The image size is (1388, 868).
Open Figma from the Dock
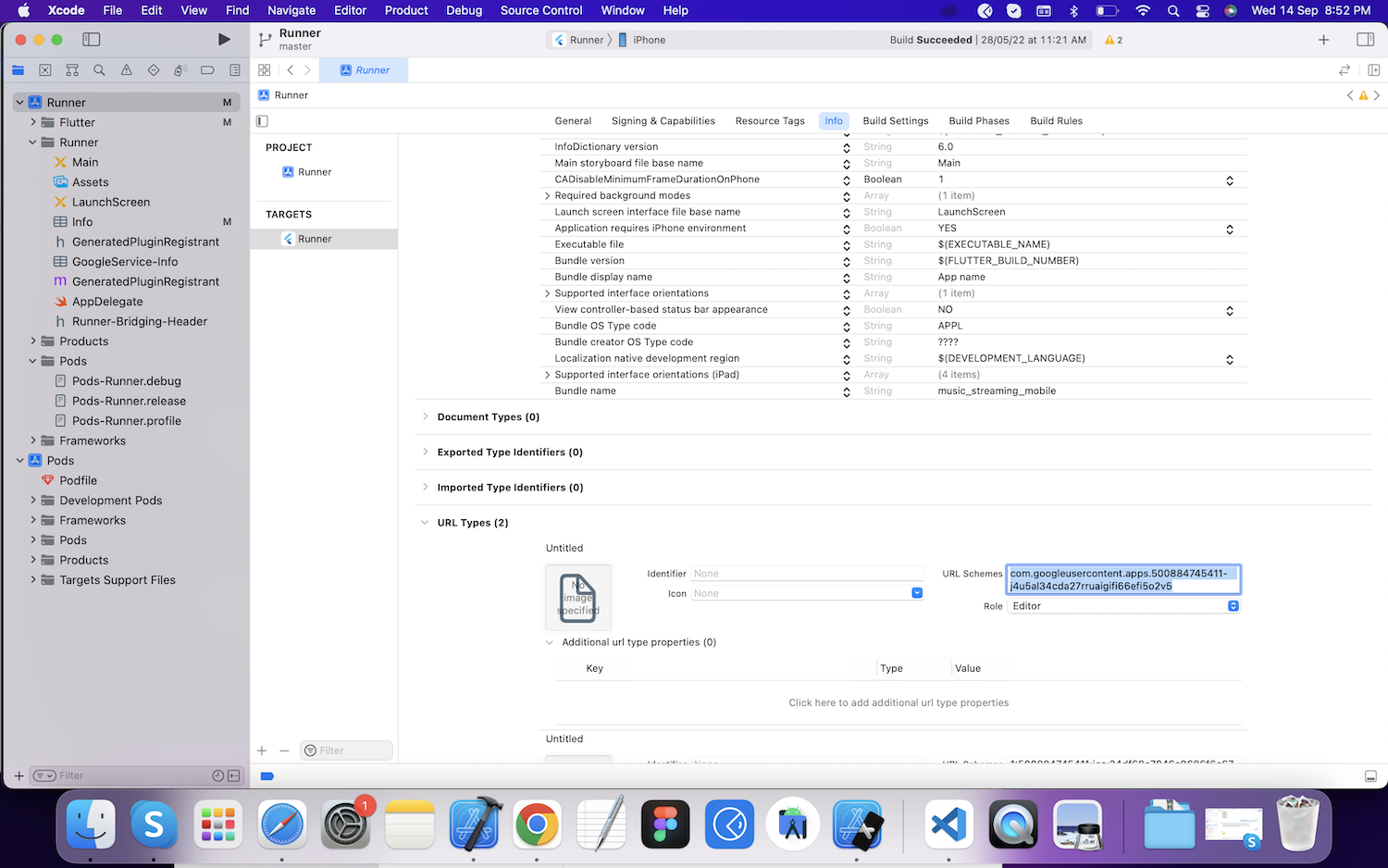point(665,824)
